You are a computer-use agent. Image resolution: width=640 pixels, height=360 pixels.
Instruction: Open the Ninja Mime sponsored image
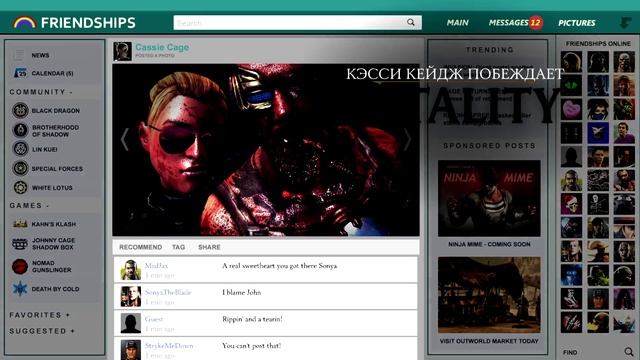pos(489,198)
